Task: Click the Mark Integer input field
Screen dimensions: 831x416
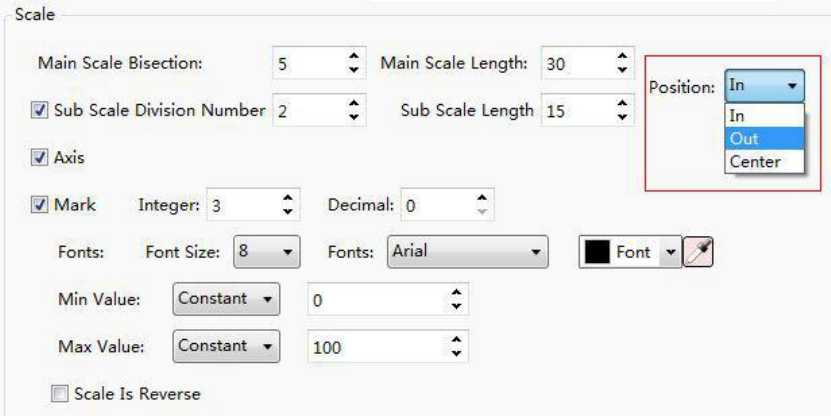Action: [242, 208]
